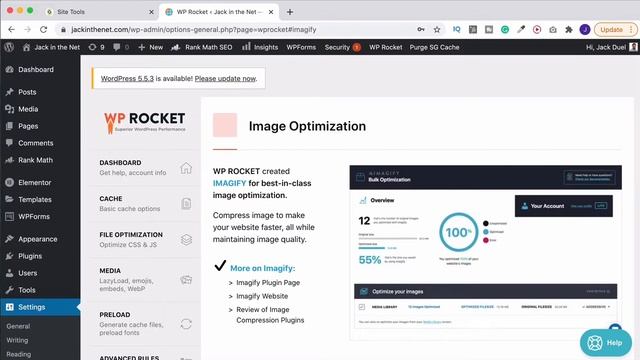
Task: Open the extensions puzzle menu
Action: 569,29
